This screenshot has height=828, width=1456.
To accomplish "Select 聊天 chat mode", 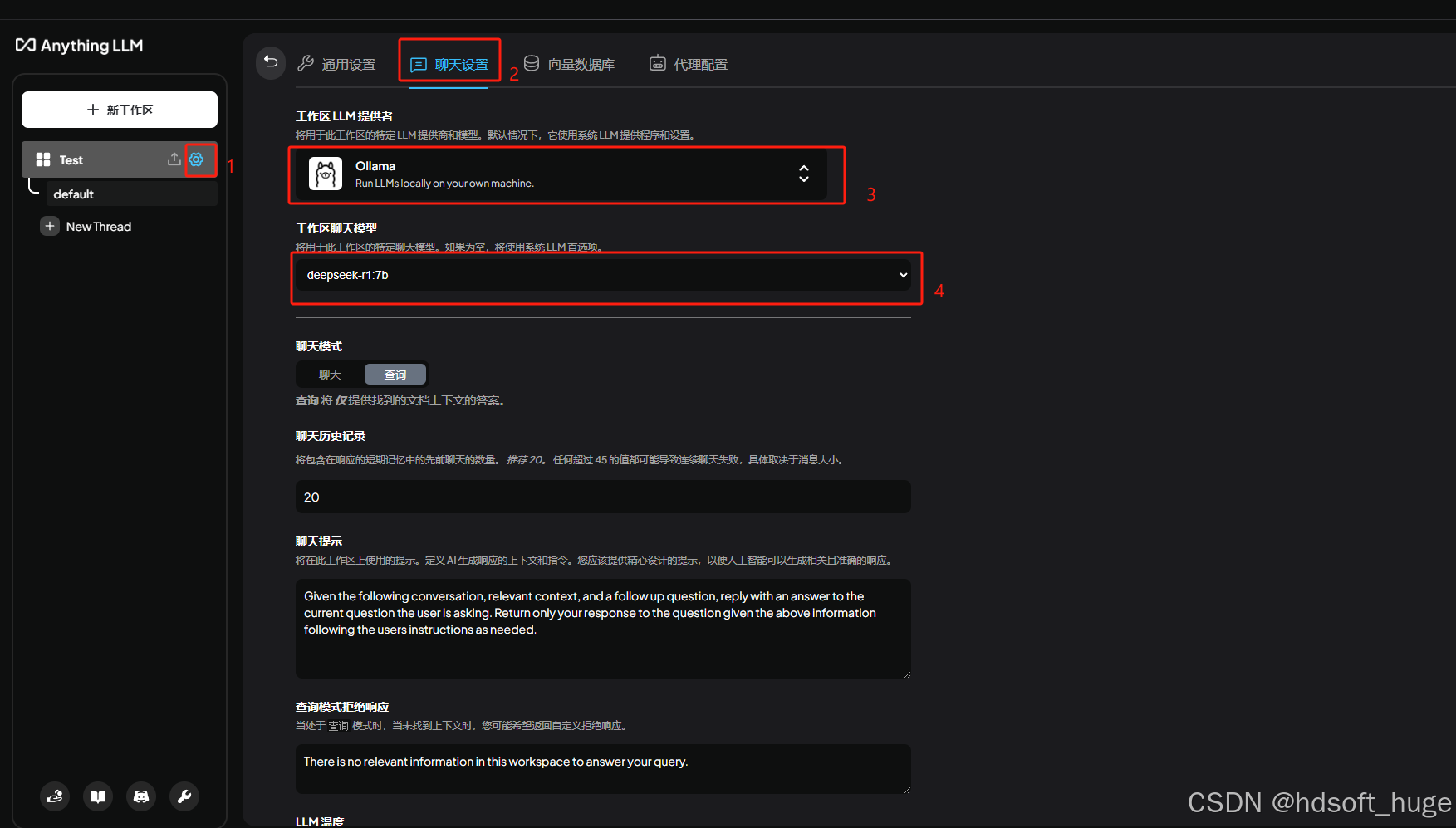I will click(330, 375).
